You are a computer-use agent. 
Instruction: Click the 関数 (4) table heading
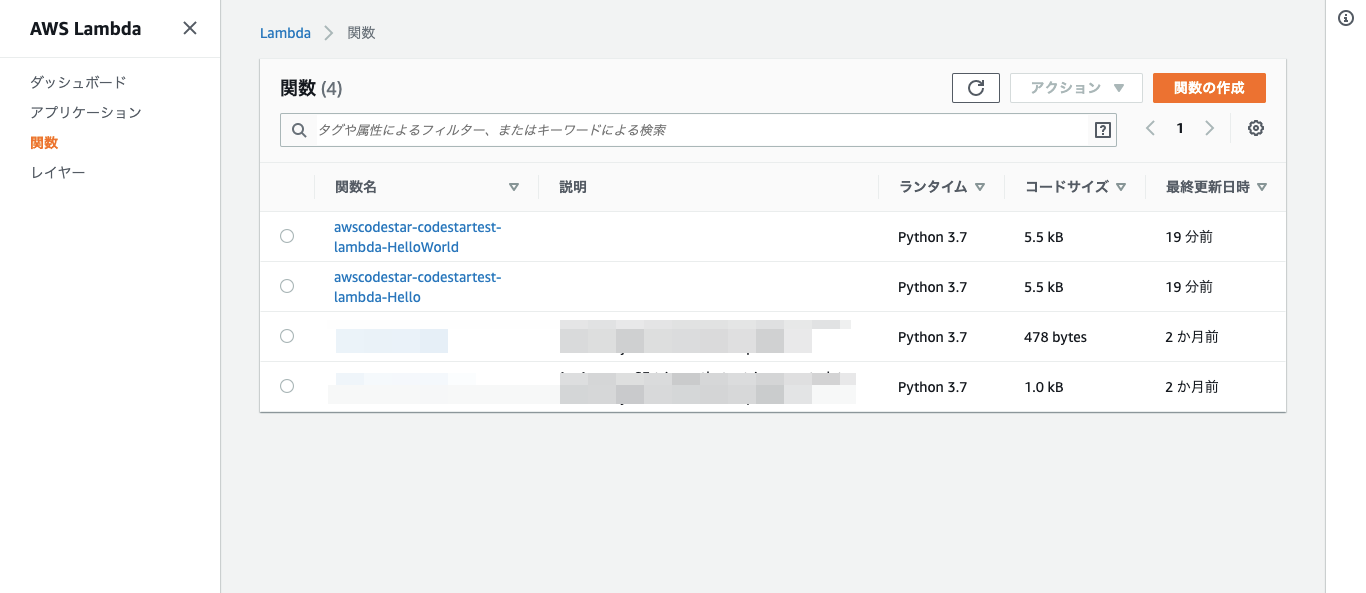[x=311, y=88]
